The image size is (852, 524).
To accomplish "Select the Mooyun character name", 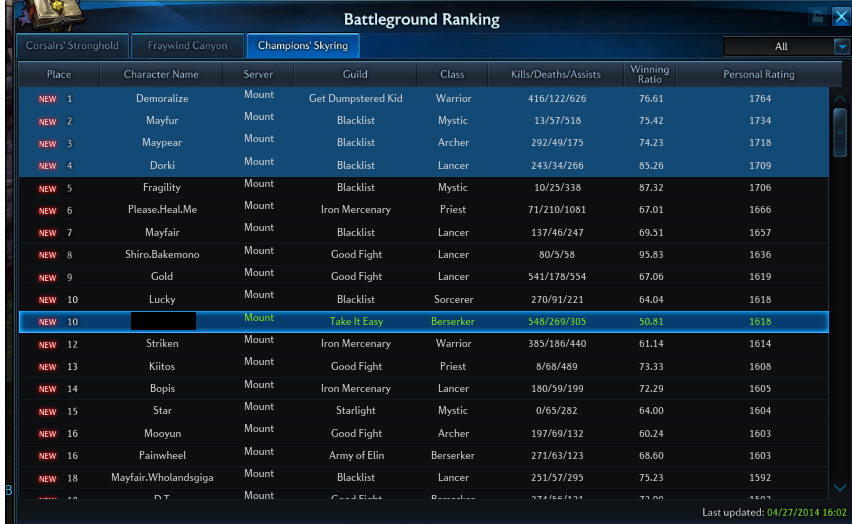I will pyautogui.click(x=162, y=434).
